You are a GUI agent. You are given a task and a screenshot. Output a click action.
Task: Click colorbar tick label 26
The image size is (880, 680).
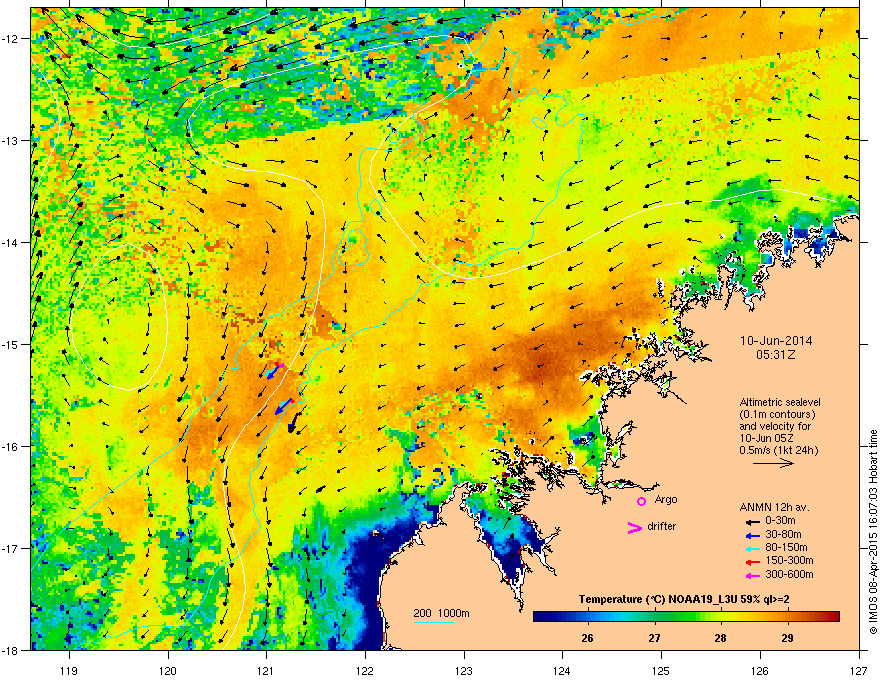[588, 638]
